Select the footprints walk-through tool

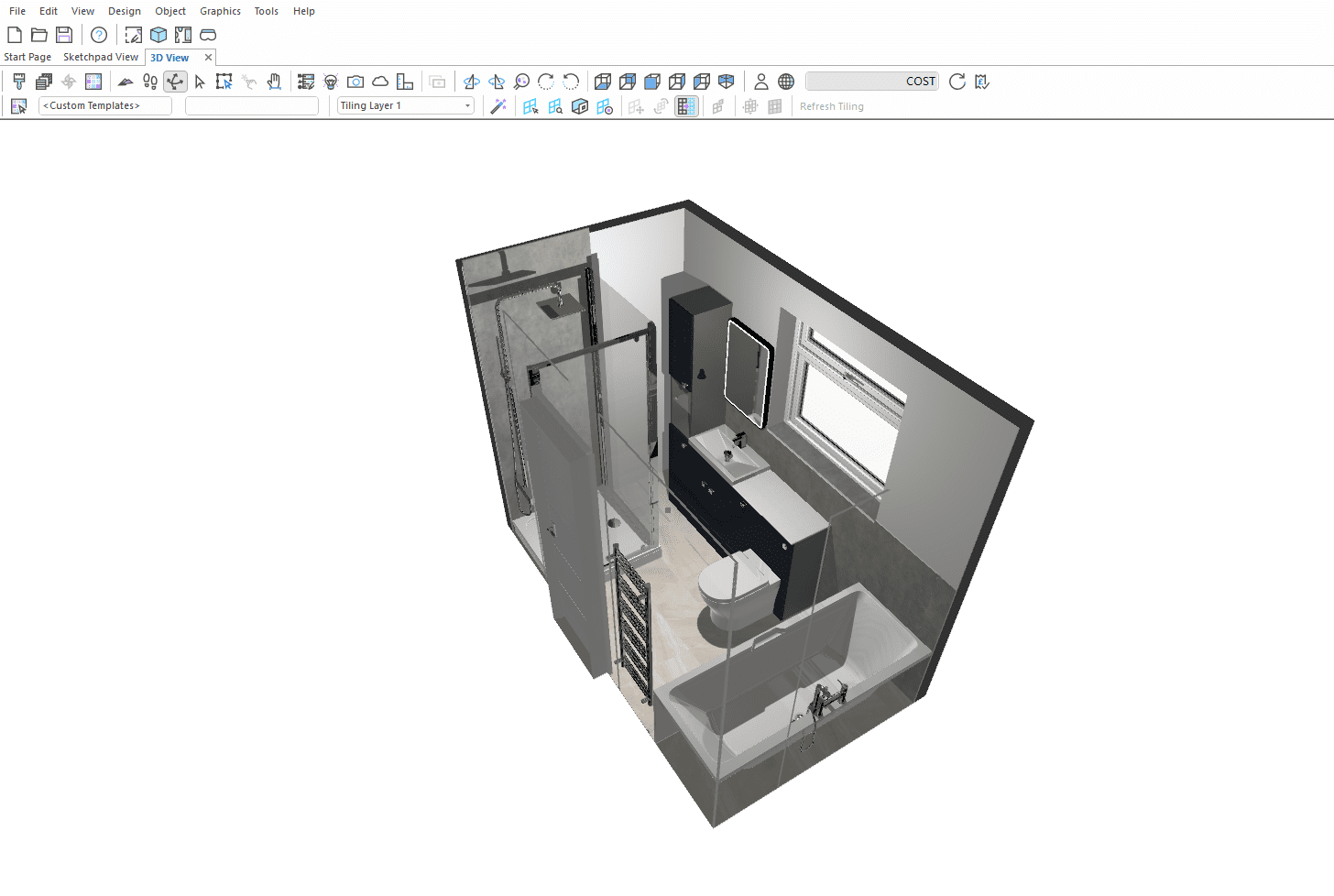(150, 82)
